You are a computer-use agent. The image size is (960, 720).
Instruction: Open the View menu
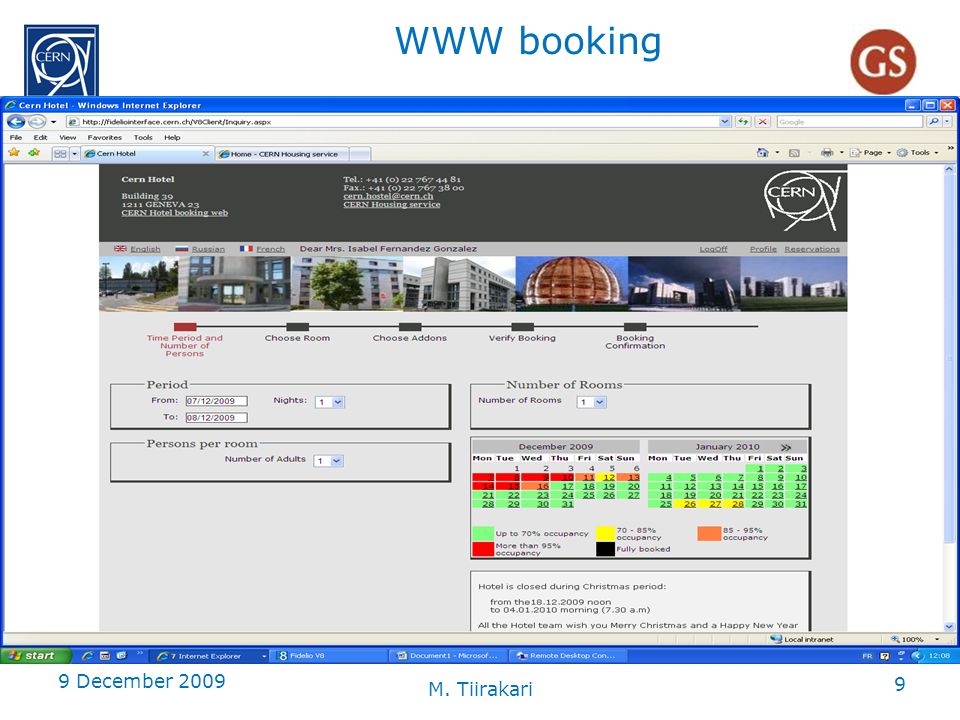click(67, 137)
